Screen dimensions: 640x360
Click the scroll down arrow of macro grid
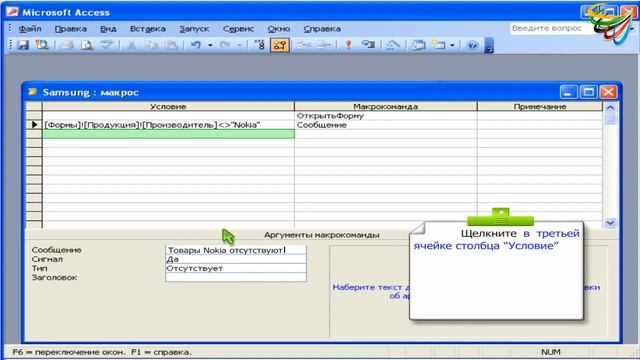point(610,223)
